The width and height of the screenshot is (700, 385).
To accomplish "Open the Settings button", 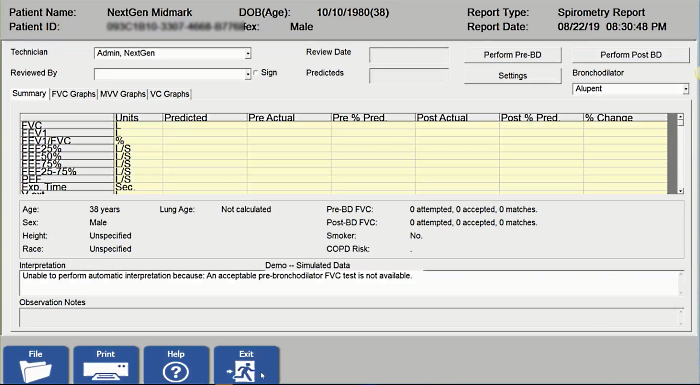I will pos(512,76).
